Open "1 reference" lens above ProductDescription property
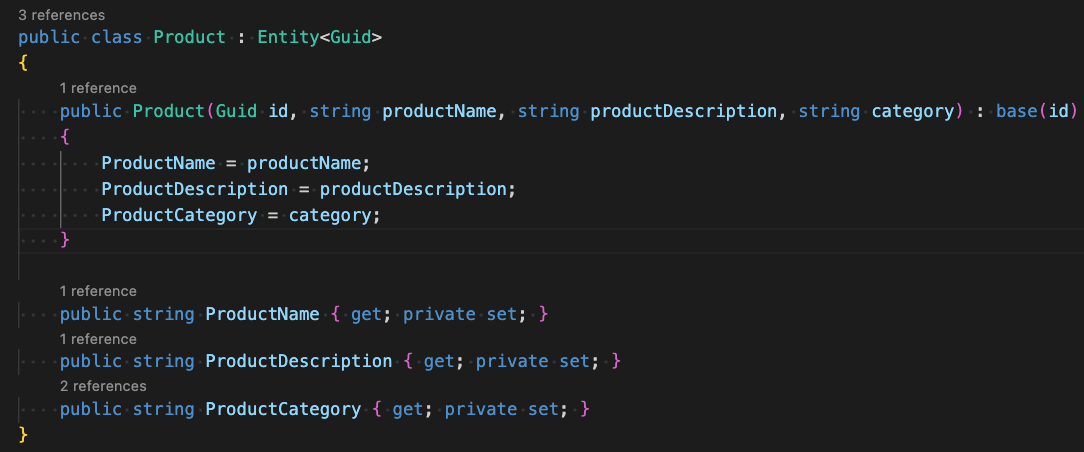 coord(98,339)
